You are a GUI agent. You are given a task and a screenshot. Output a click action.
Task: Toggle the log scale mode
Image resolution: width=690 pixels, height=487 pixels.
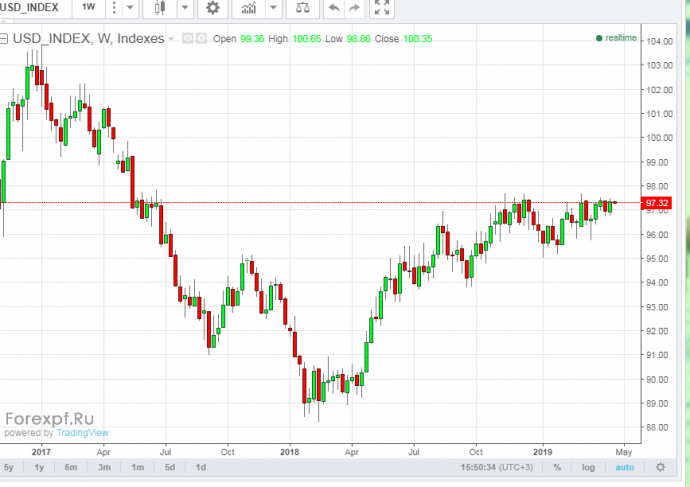point(588,467)
